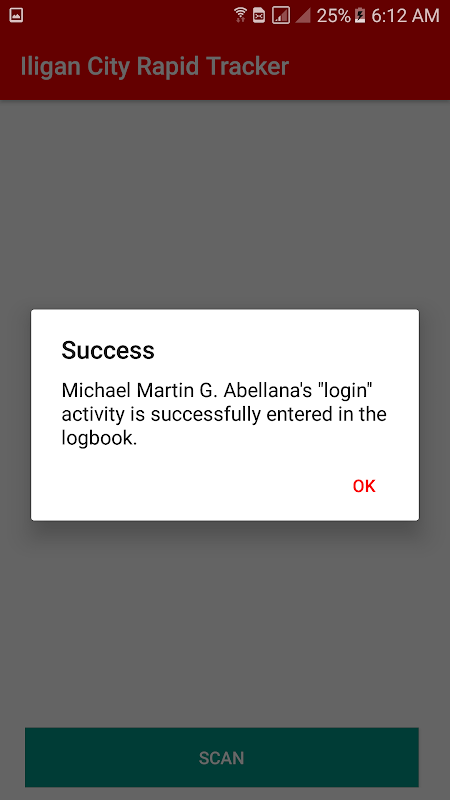Dismiss dialog via dimmed area above it
Image resolution: width=450 pixels, height=800 pixels.
coord(224,204)
